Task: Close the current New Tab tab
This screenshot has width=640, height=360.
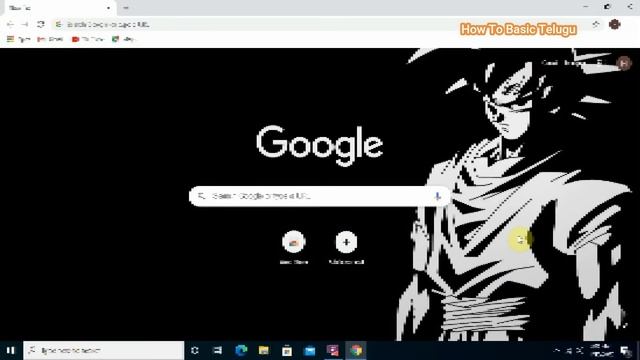Action: [x=108, y=8]
